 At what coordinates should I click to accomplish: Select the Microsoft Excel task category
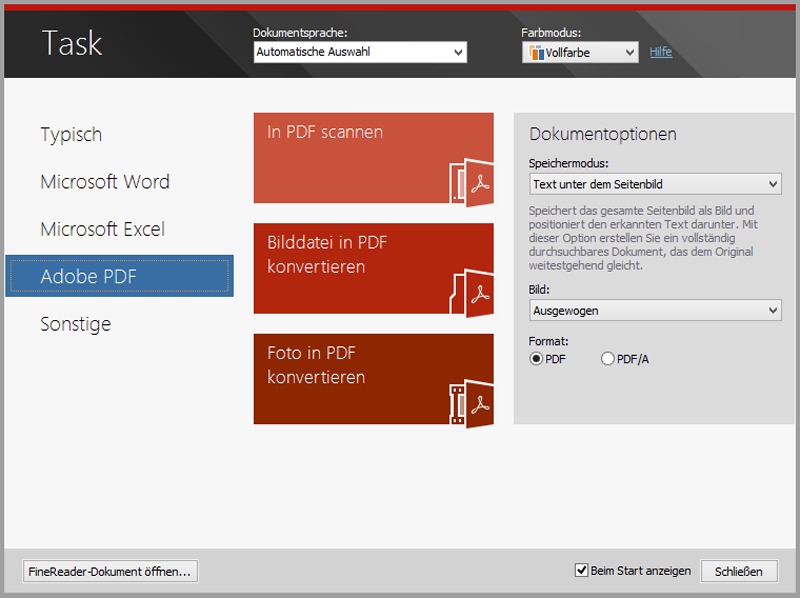click(x=102, y=229)
